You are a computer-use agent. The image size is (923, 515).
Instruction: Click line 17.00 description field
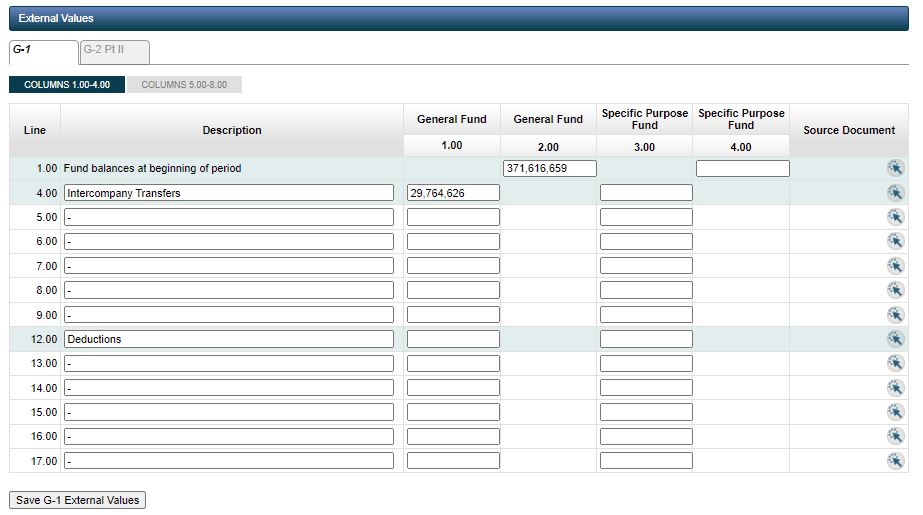pyautogui.click(x=229, y=460)
